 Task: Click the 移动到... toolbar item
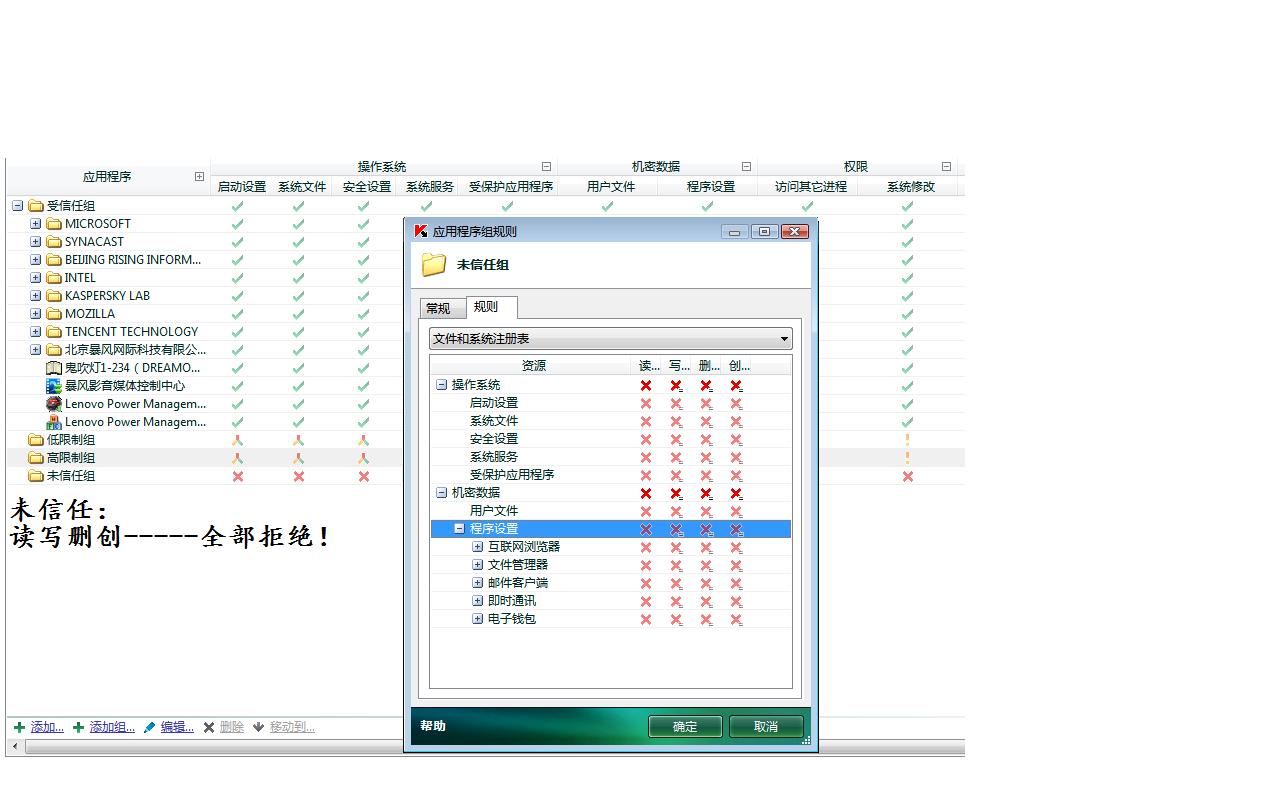284,727
